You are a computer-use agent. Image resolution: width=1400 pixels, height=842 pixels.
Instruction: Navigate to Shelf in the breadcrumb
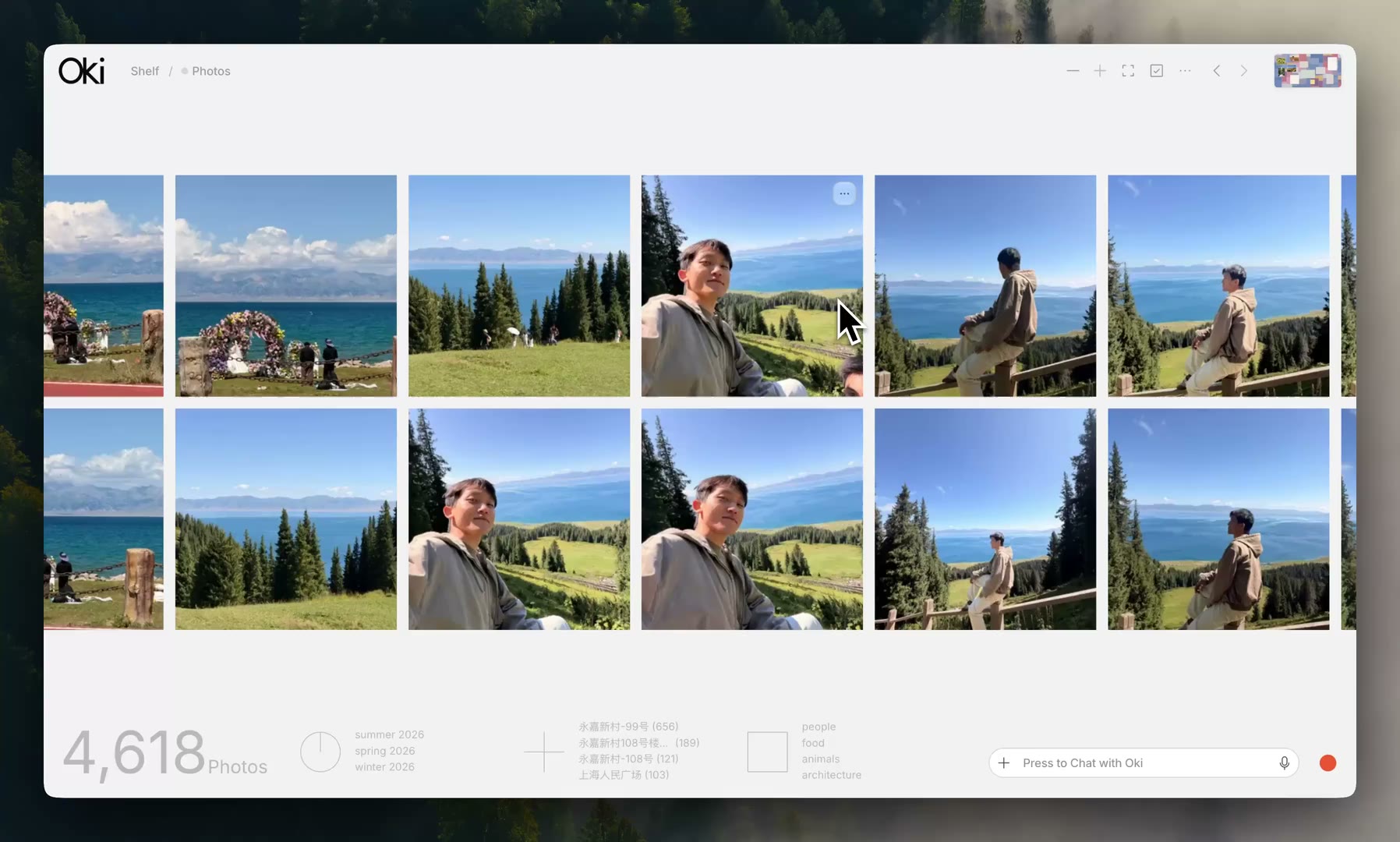pos(144,71)
